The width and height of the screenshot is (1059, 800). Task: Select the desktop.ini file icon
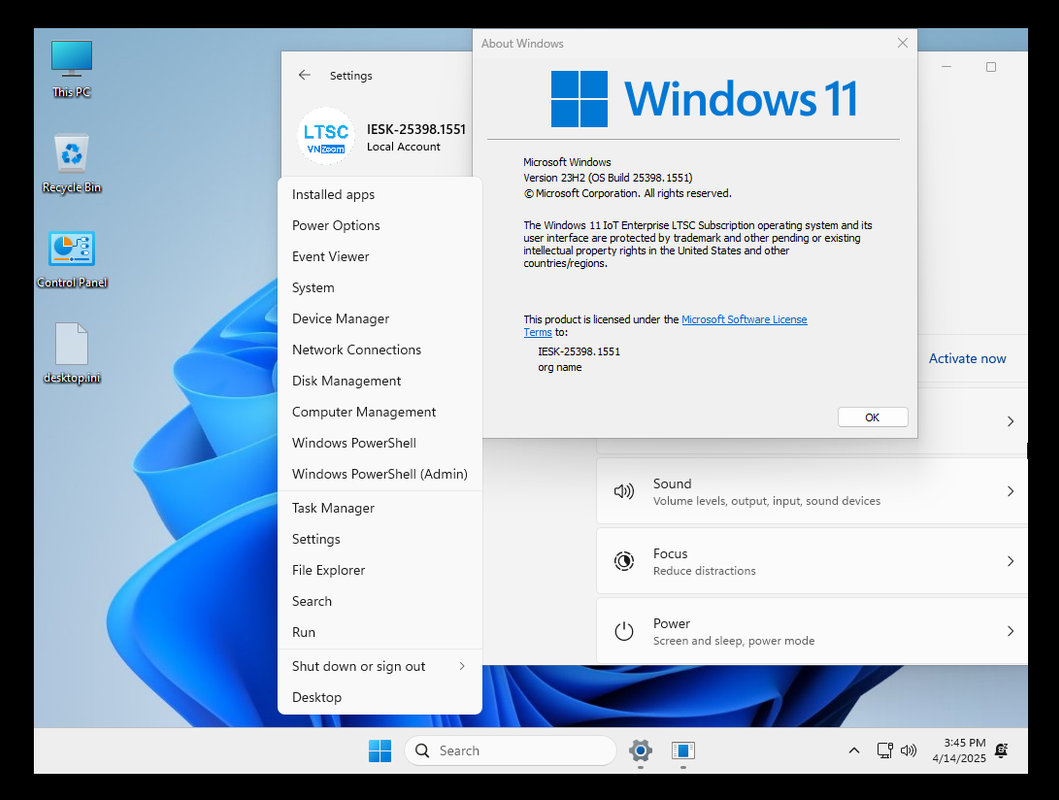(x=72, y=353)
